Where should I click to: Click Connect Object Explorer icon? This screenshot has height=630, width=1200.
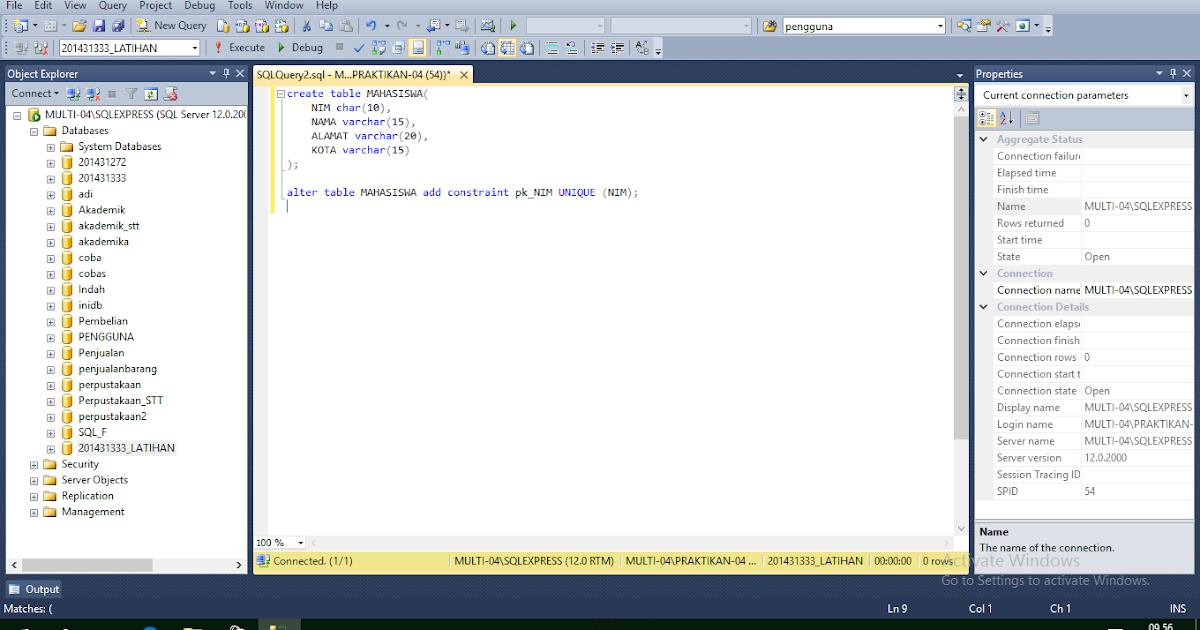click(73, 93)
